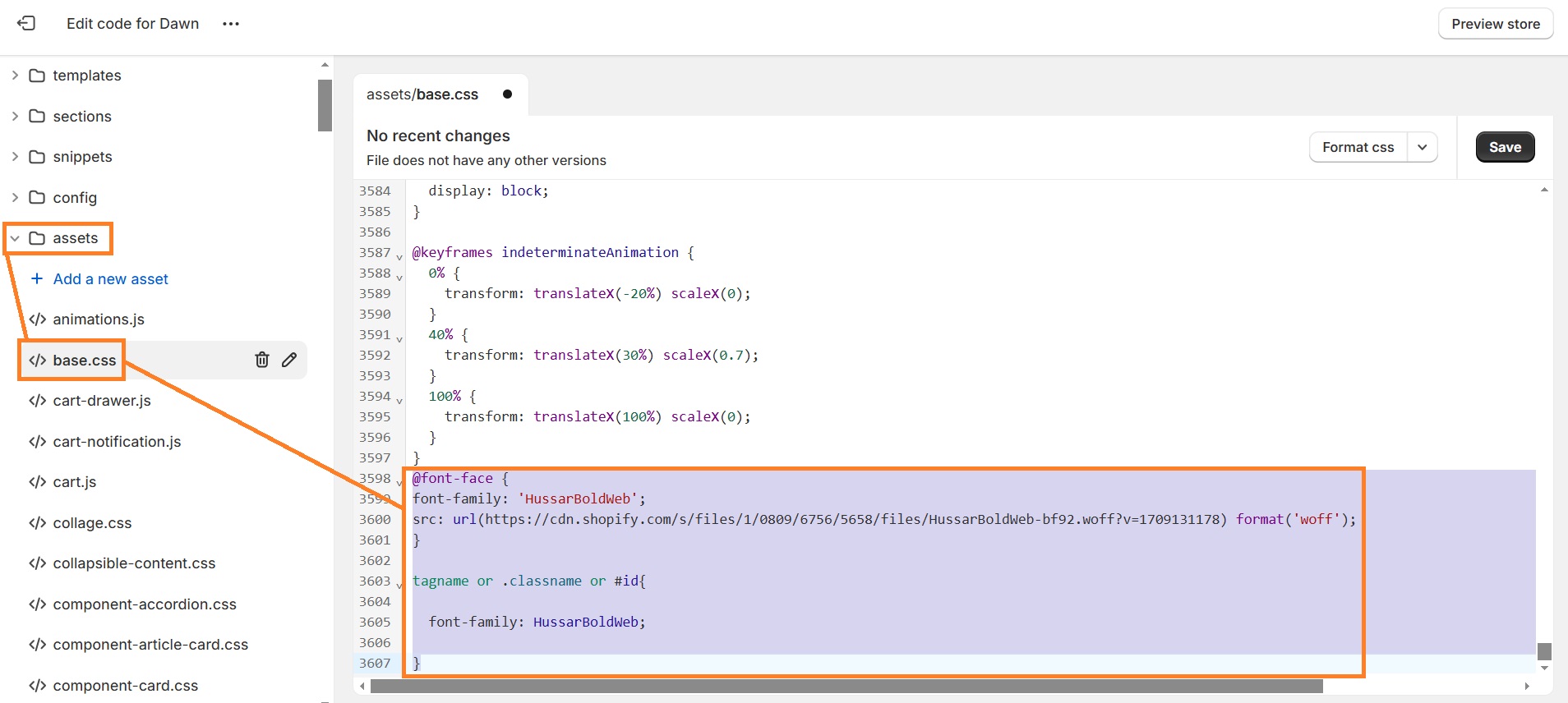Open component-article-card.css file
The height and width of the screenshot is (703, 1568).
point(150,645)
